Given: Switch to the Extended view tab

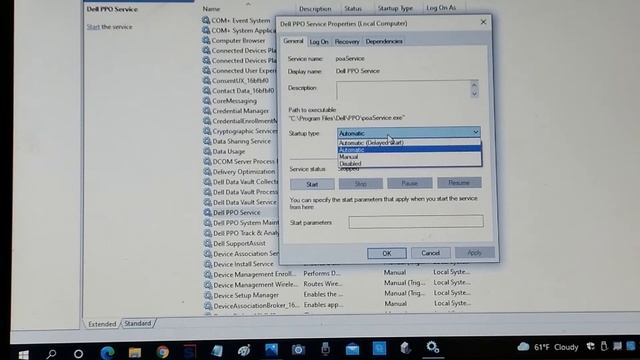Looking at the screenshot, I should [102, 324].
